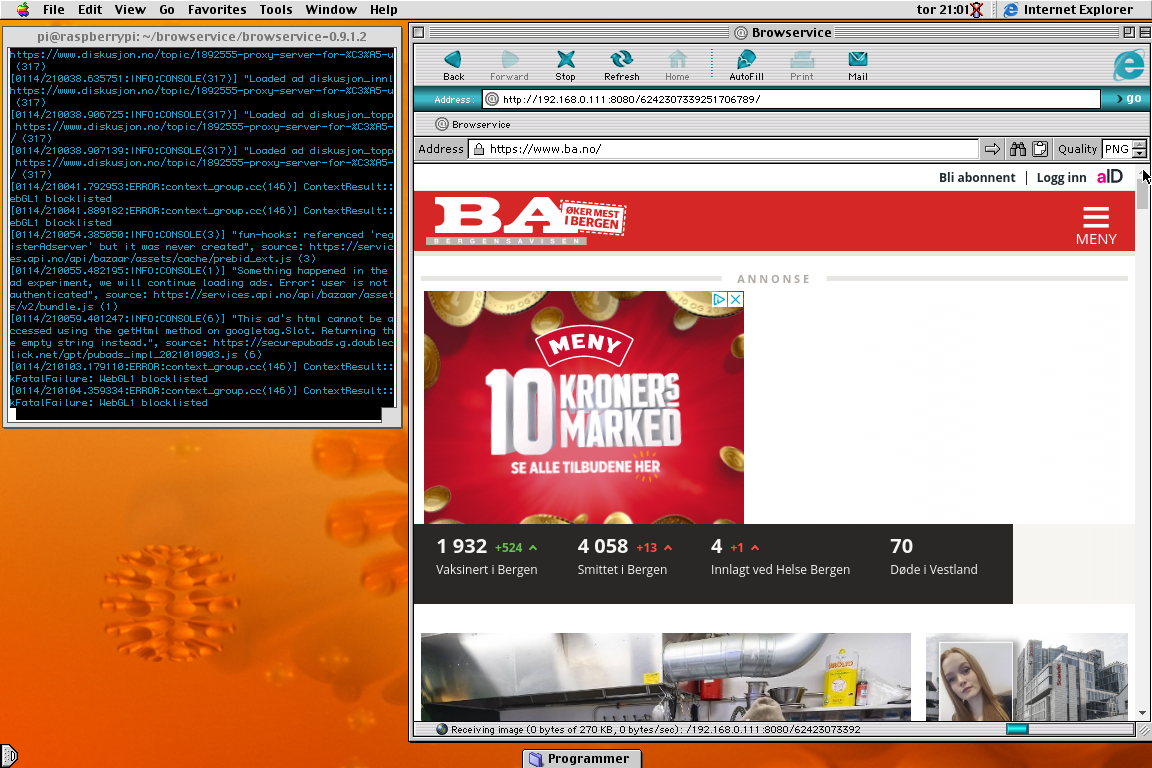Screen dimensions: 1152x768
Task: Open the article with woman's portrait
Action: point(1026,677)
